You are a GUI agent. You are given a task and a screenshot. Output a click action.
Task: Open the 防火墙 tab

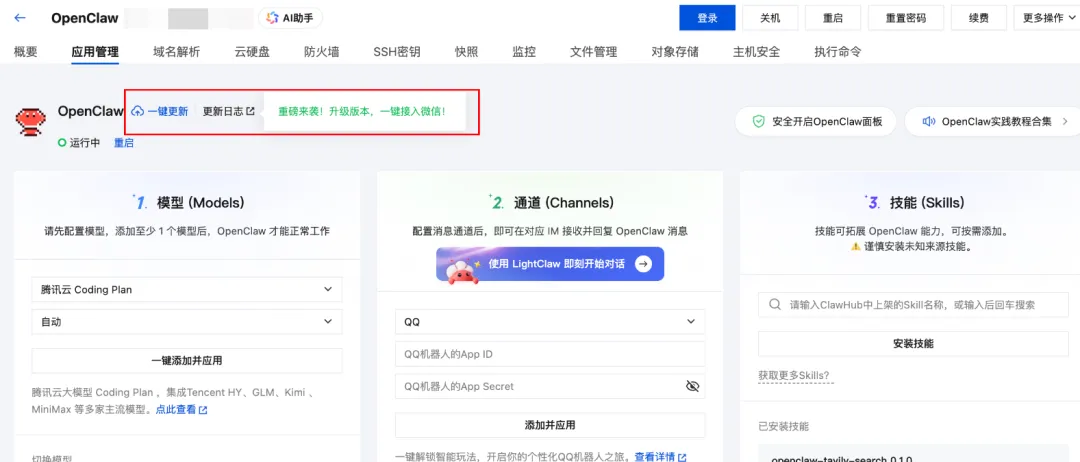coord(322,52)
